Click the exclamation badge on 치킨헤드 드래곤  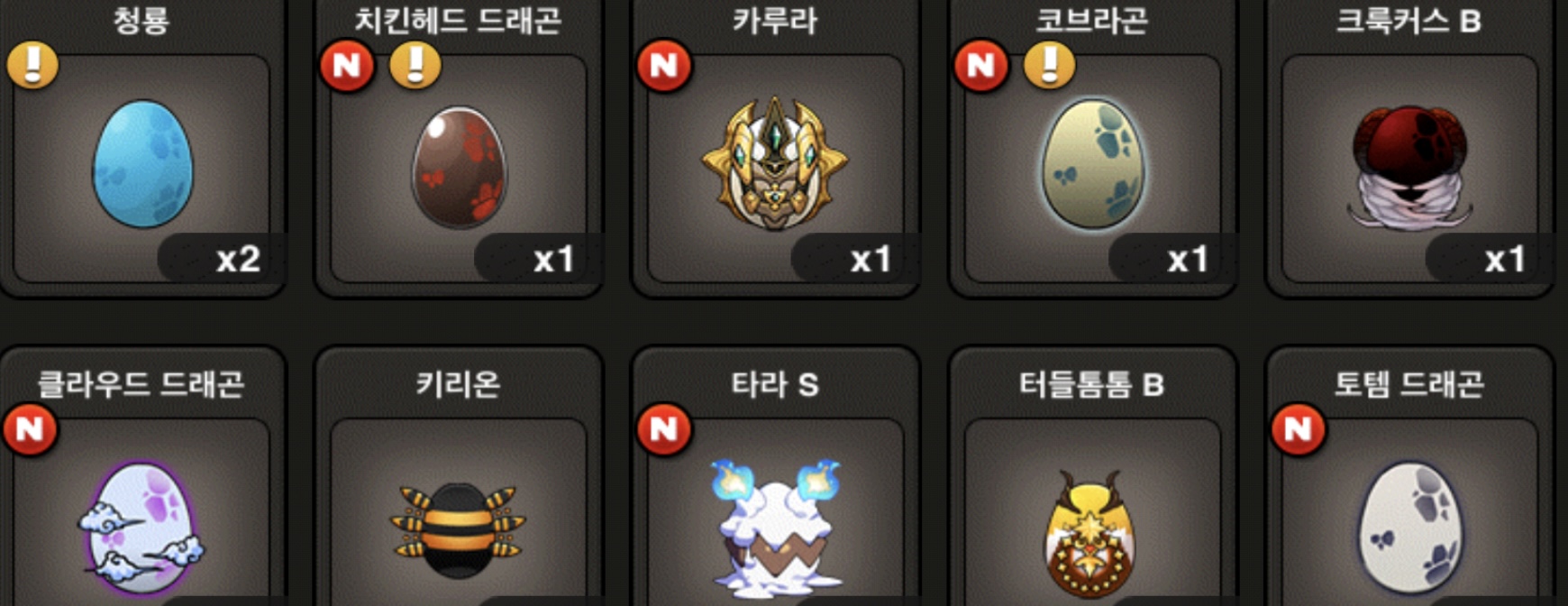(415, 65)
